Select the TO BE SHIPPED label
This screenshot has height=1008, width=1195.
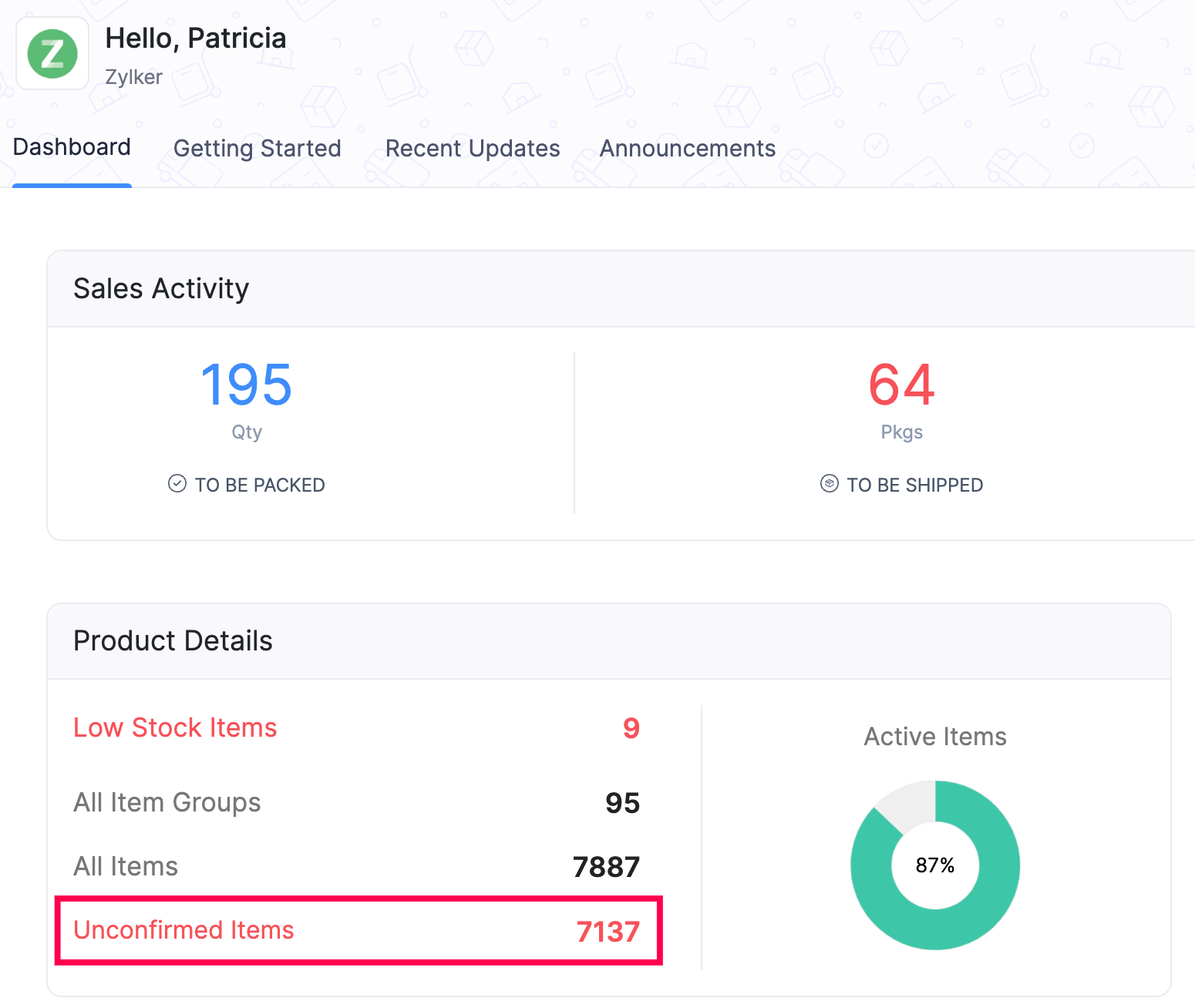[x=914, y=486]
